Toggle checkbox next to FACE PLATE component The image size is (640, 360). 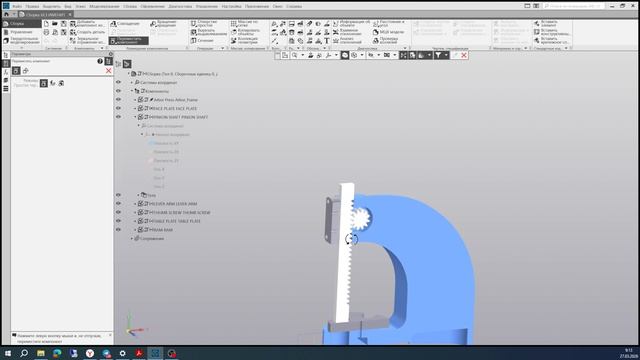point(140,108)
